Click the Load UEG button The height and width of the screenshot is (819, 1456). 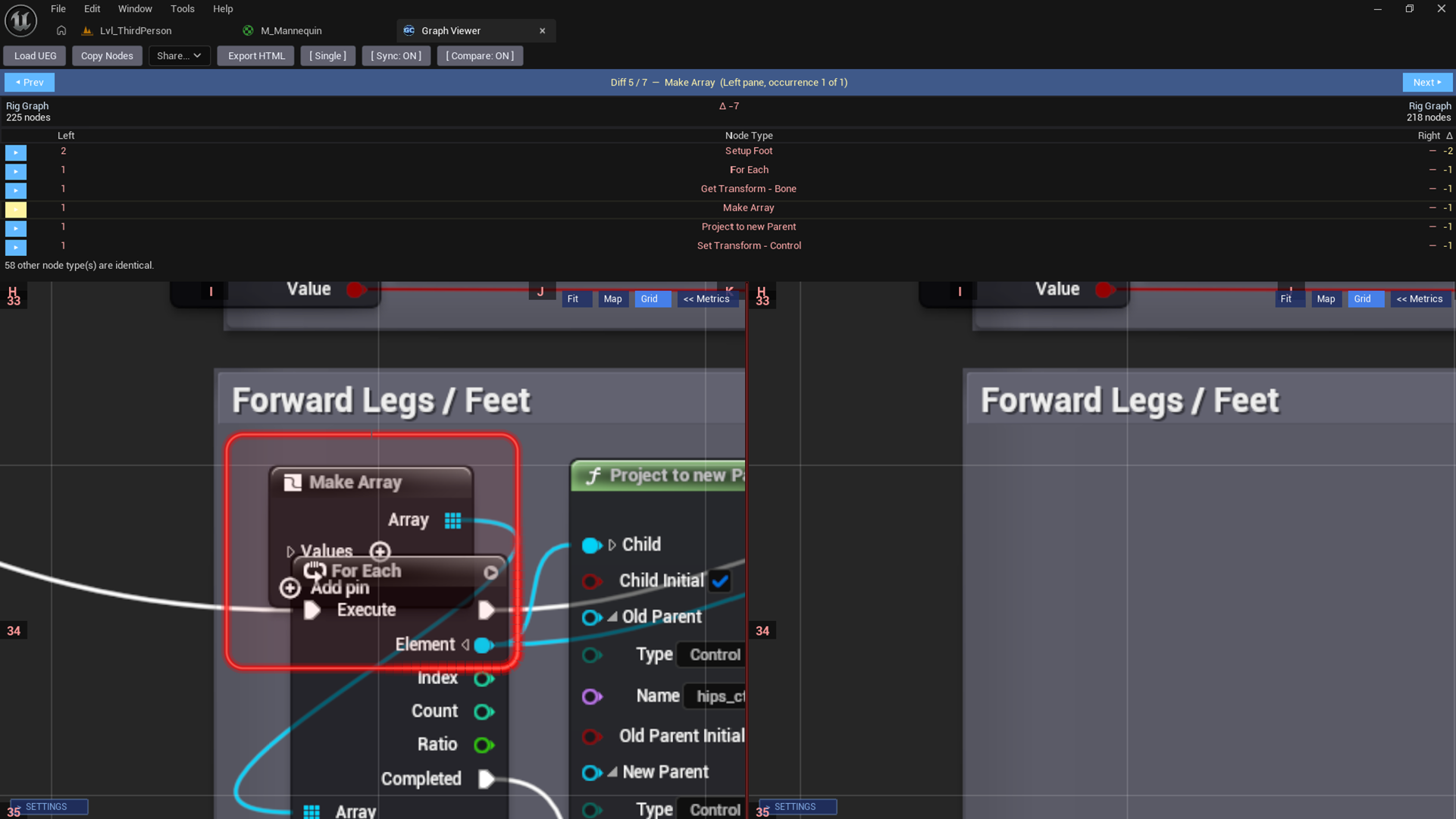pyautogui.click(x=35, y=56)
